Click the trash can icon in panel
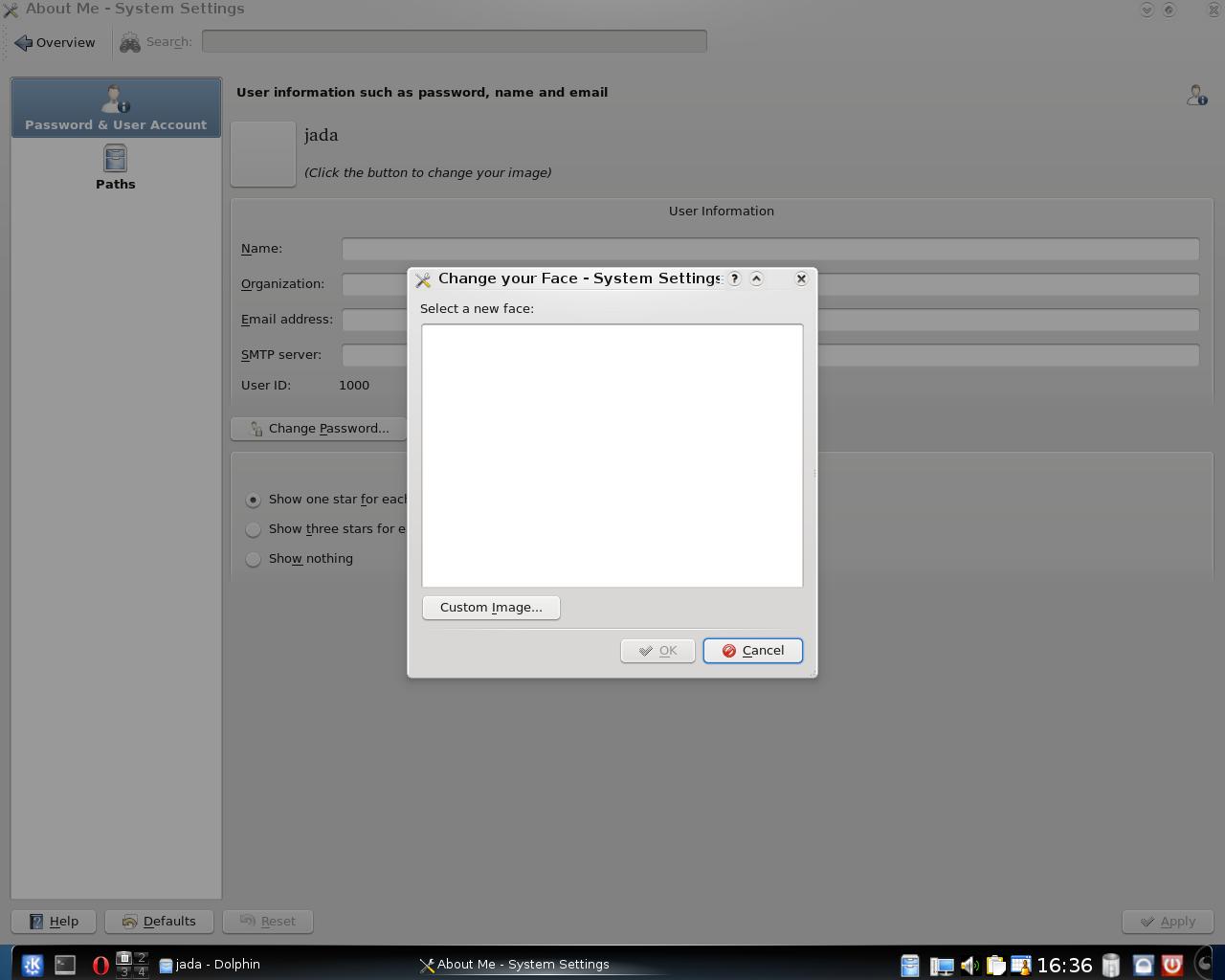Screen dimensions: 1225x980 tap(1110, 965)
